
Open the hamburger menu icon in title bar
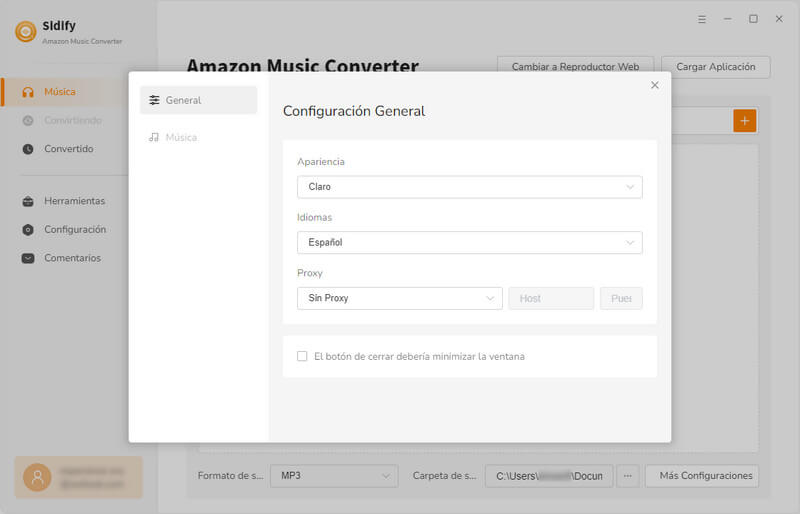[x=702, y=19]
